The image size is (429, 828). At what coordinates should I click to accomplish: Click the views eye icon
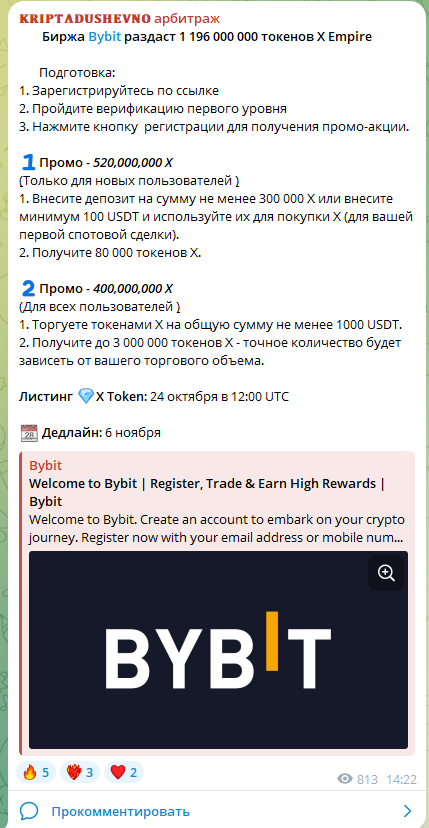click(x=344, y=779)
